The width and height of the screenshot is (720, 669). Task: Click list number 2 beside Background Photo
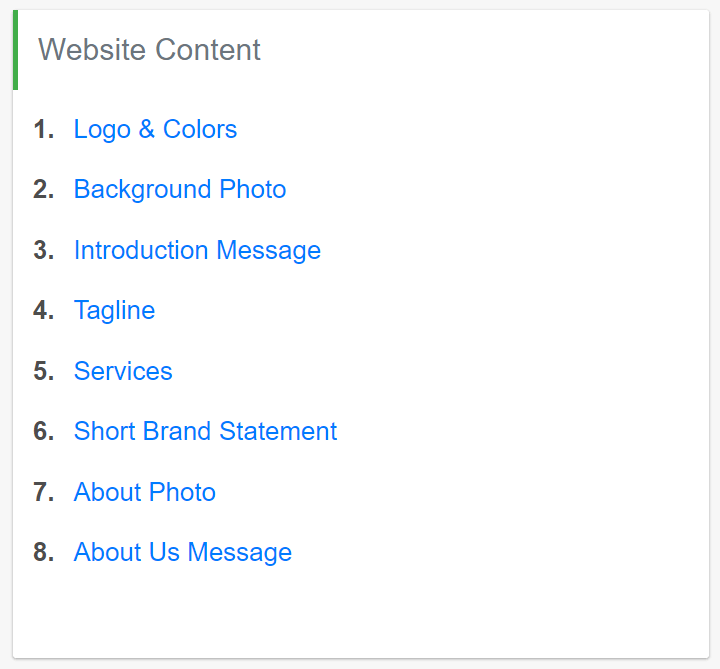click(x=44, y=190)
